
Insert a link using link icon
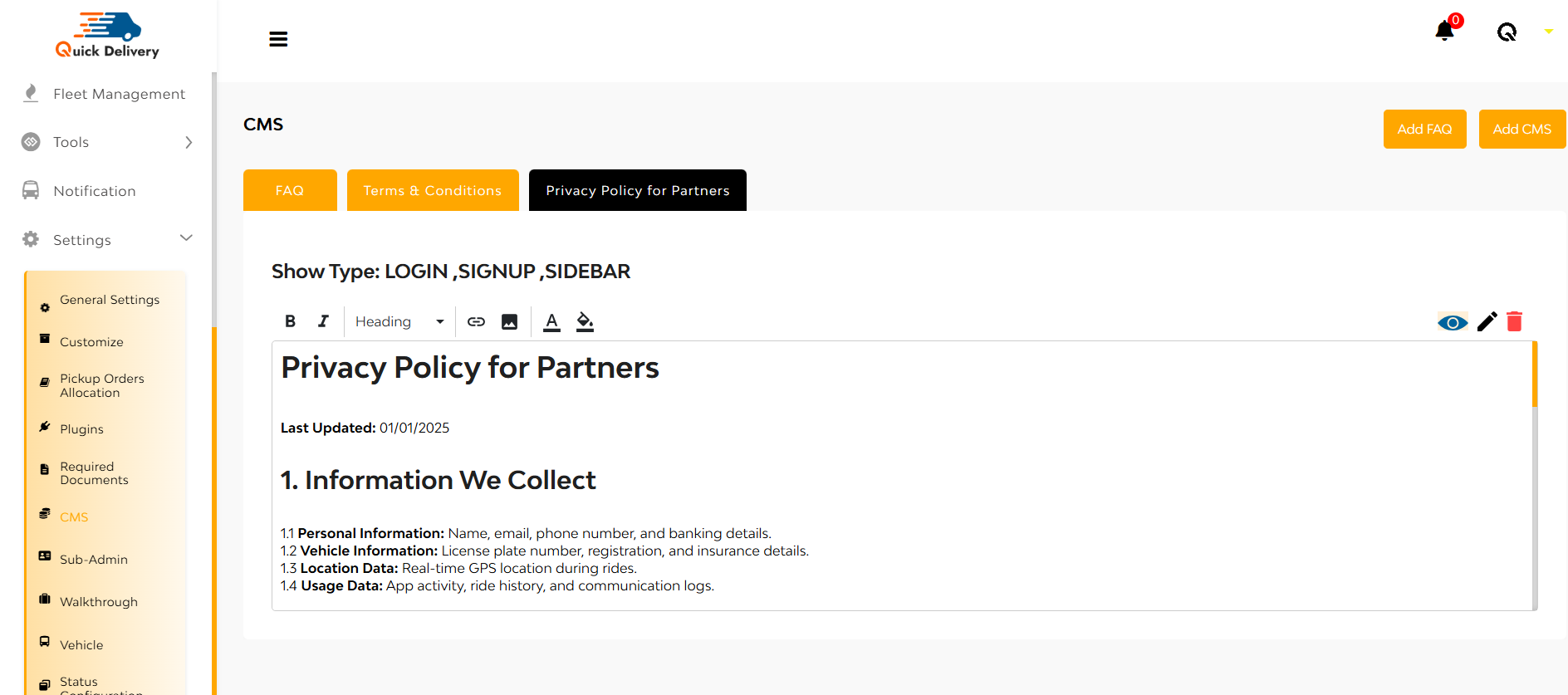tap(476, 321)
